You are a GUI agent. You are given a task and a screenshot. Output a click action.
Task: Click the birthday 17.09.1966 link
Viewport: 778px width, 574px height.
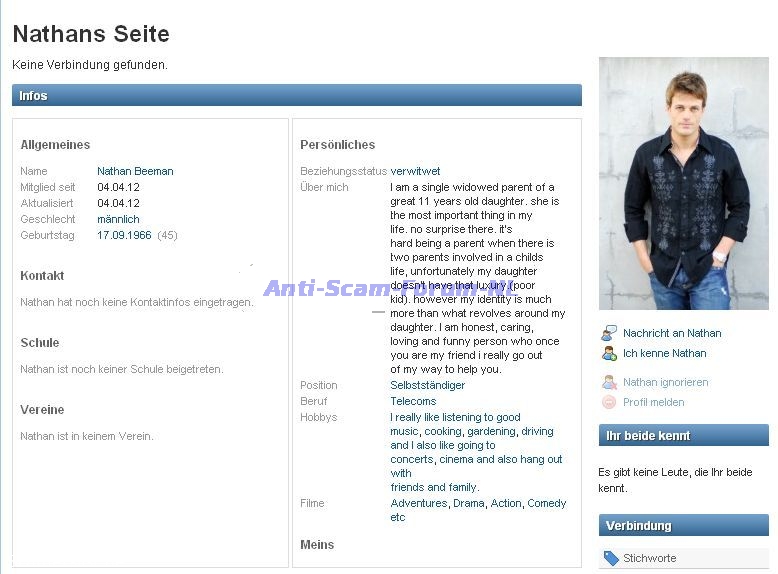[124, 235]
